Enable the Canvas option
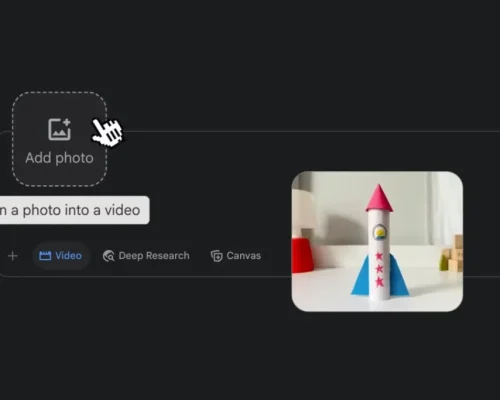Screen dimensions: 500x400 236,256
